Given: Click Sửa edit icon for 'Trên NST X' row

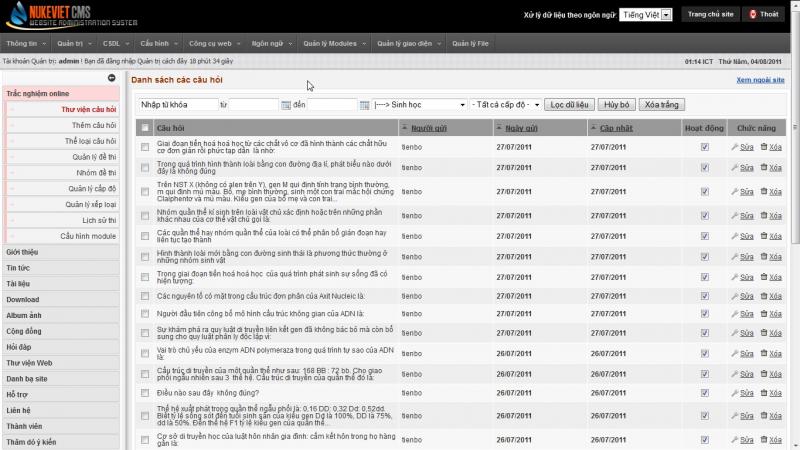Looking at the screenshot, I should 735,191.
